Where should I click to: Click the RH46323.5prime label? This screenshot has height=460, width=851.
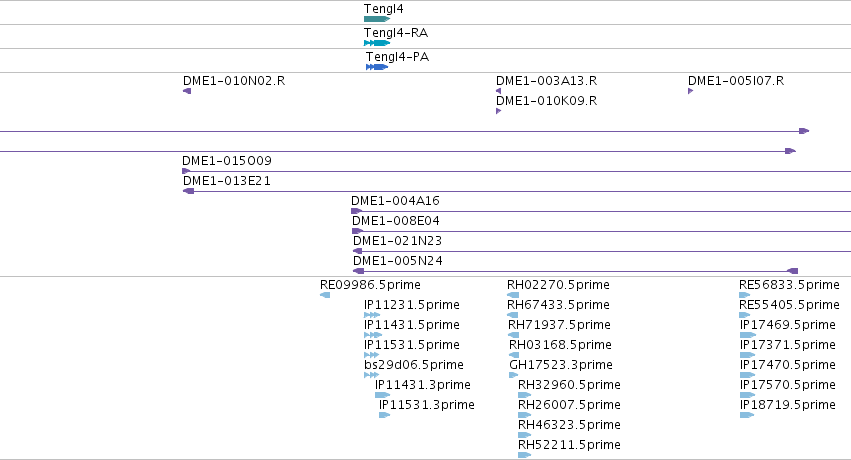coord(569,425)
